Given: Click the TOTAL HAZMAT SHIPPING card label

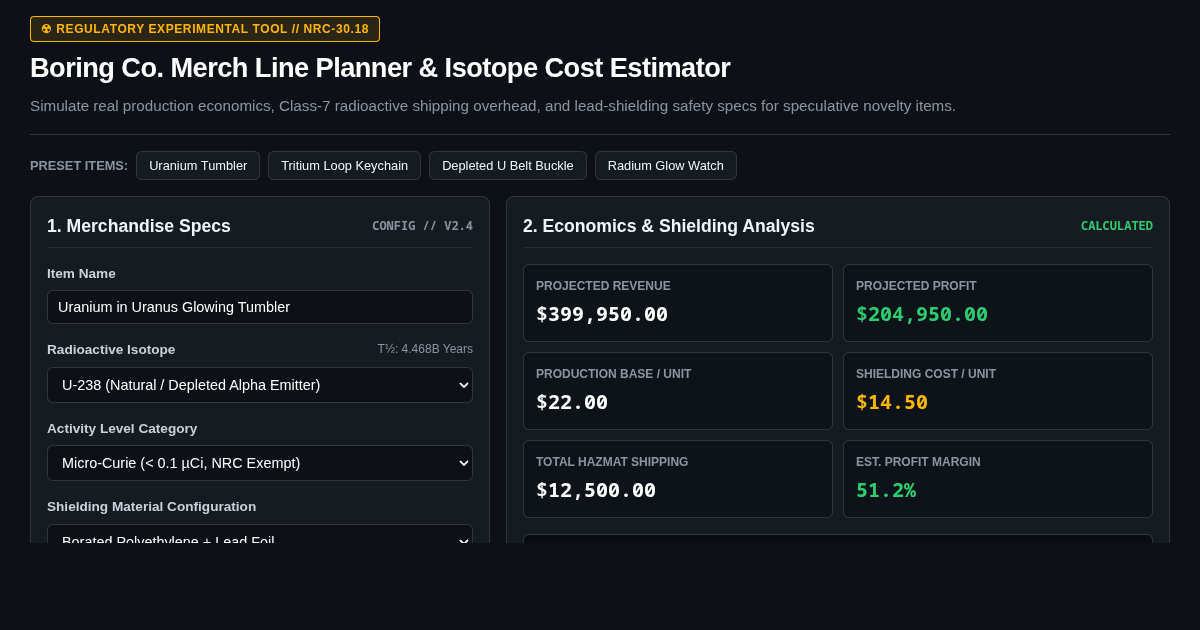Looking at the screenshot, I should point(612,462).
